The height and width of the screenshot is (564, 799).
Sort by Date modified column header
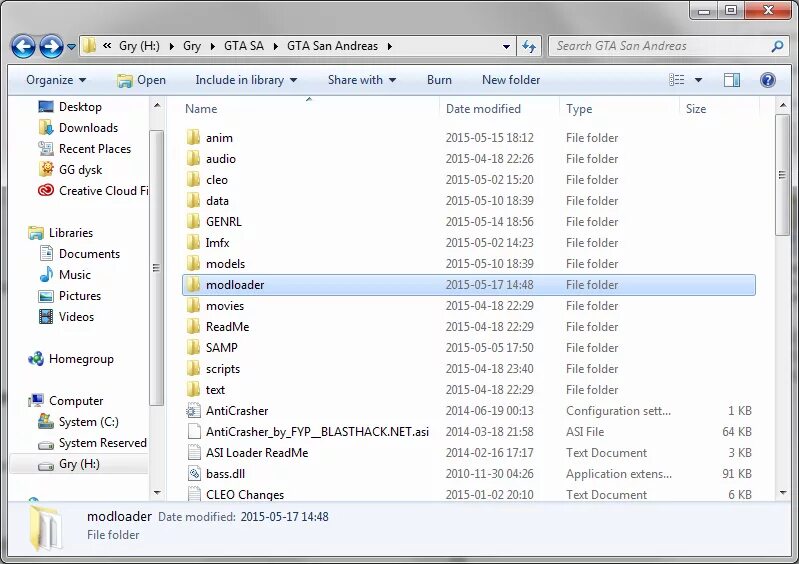tap(483, 109)
